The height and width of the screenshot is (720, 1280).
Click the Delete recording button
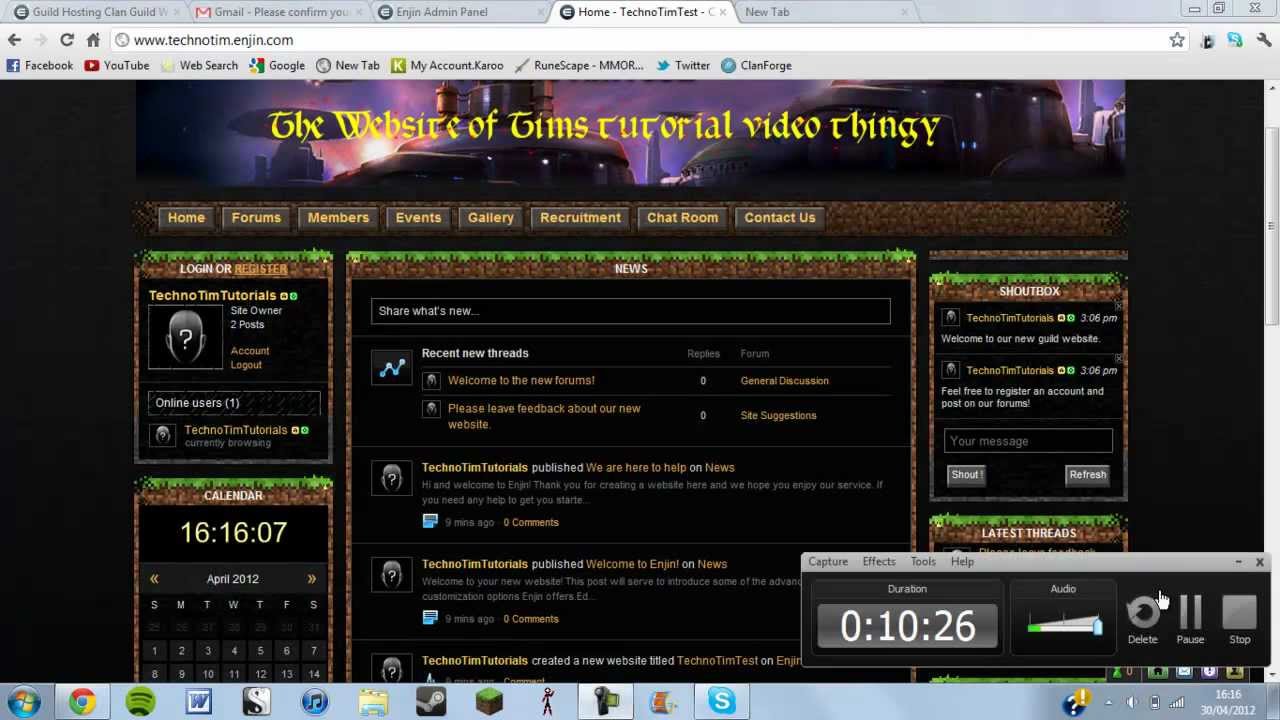point(1143,619)
